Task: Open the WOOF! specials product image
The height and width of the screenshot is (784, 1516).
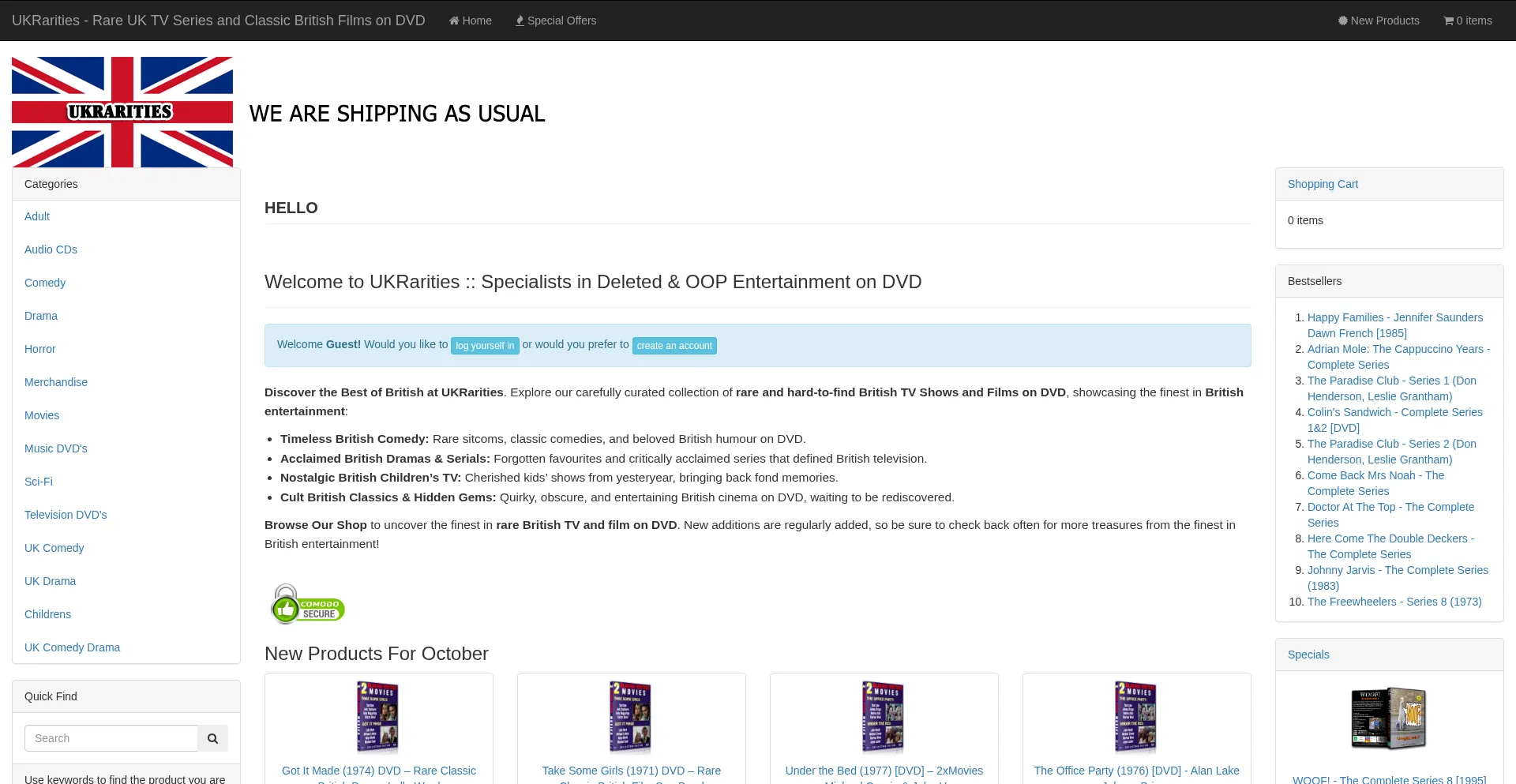Action: point(1389,718)
